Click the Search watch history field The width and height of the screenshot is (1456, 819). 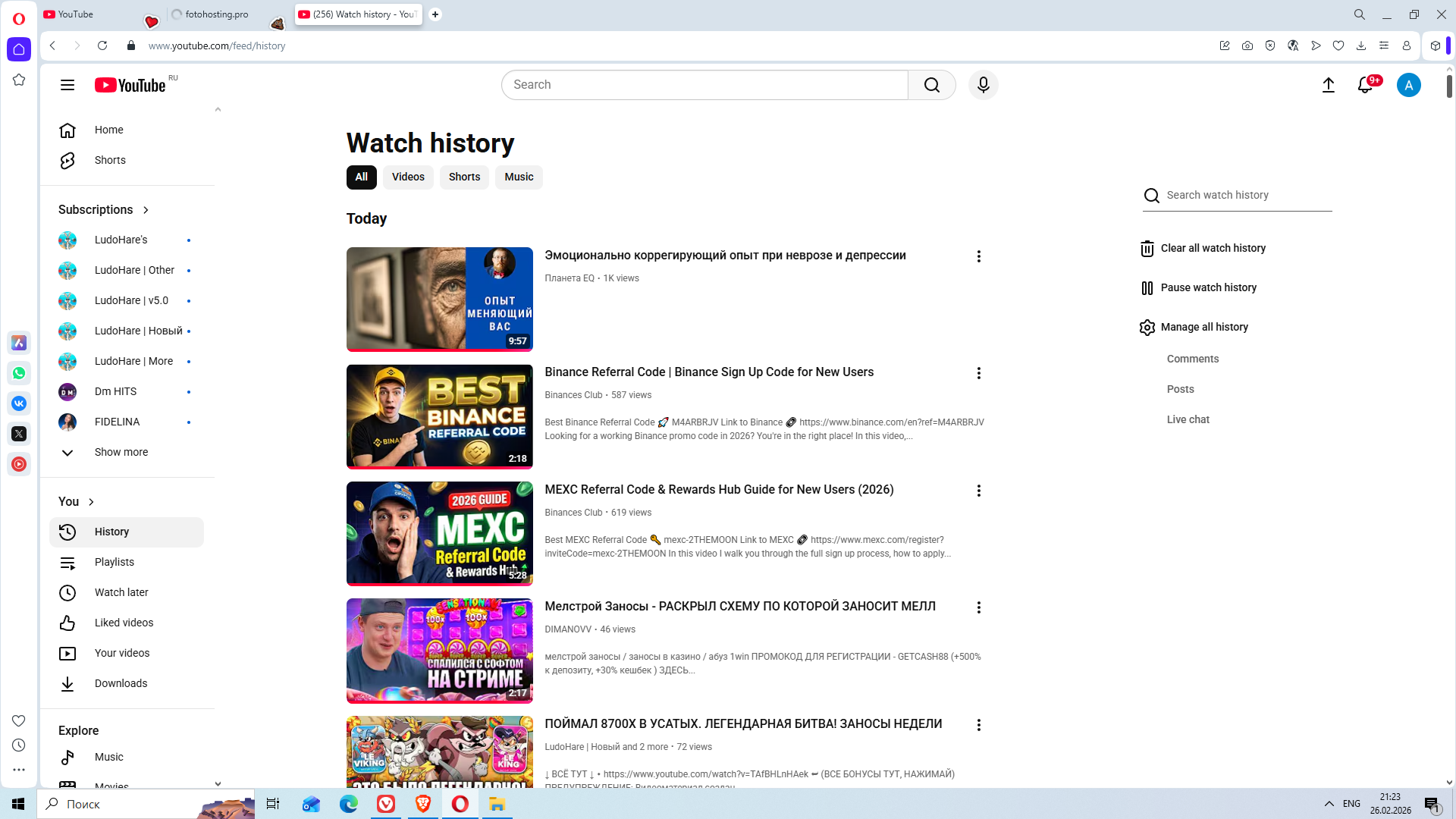pos(1247,196)
